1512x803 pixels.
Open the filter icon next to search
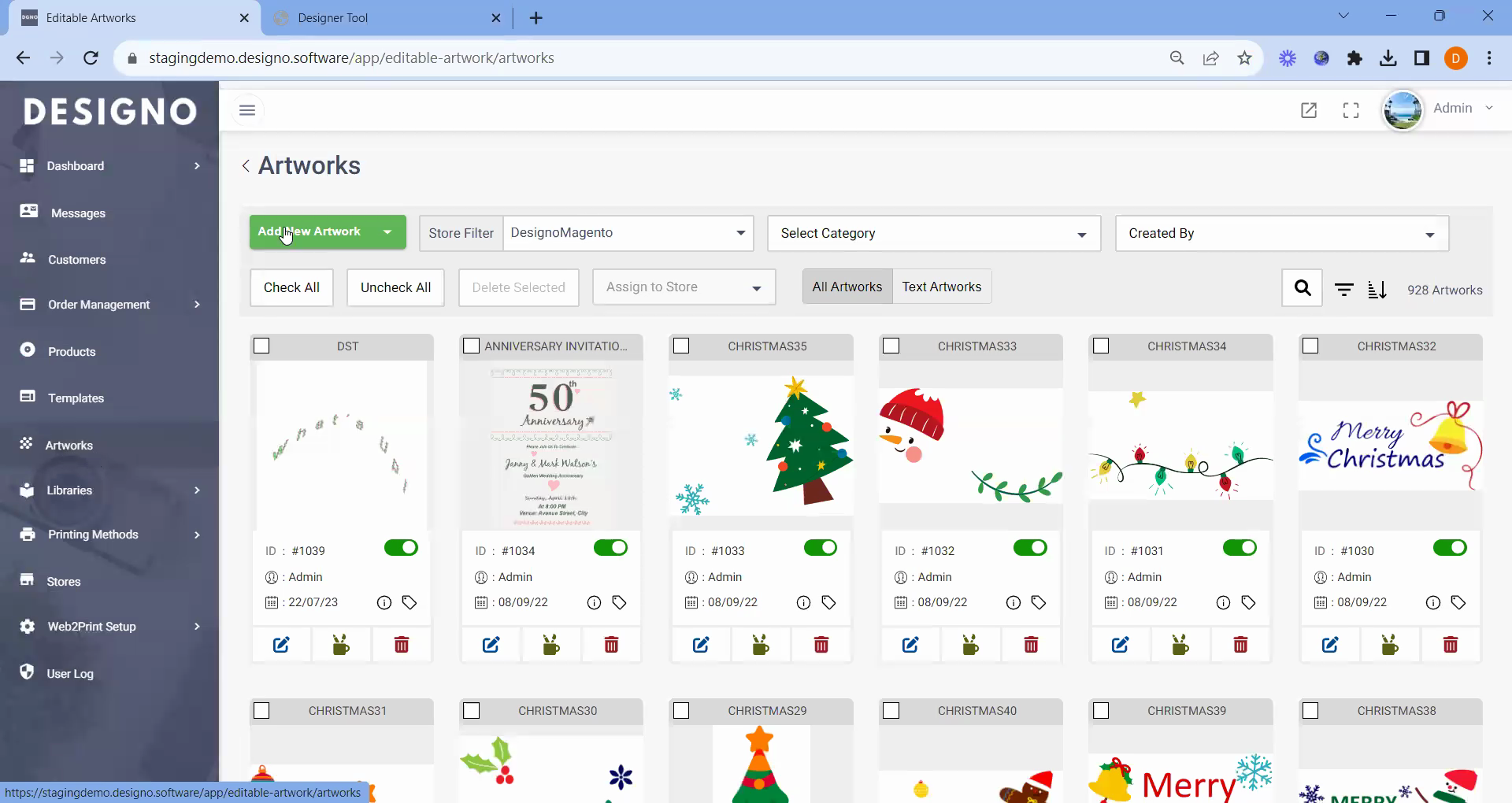coord(1343,290)
